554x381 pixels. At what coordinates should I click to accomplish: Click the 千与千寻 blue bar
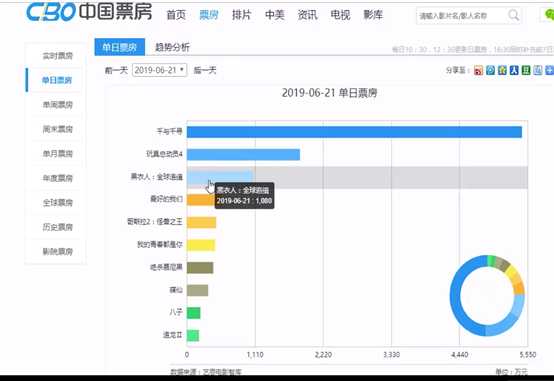[x=354, y=132]
